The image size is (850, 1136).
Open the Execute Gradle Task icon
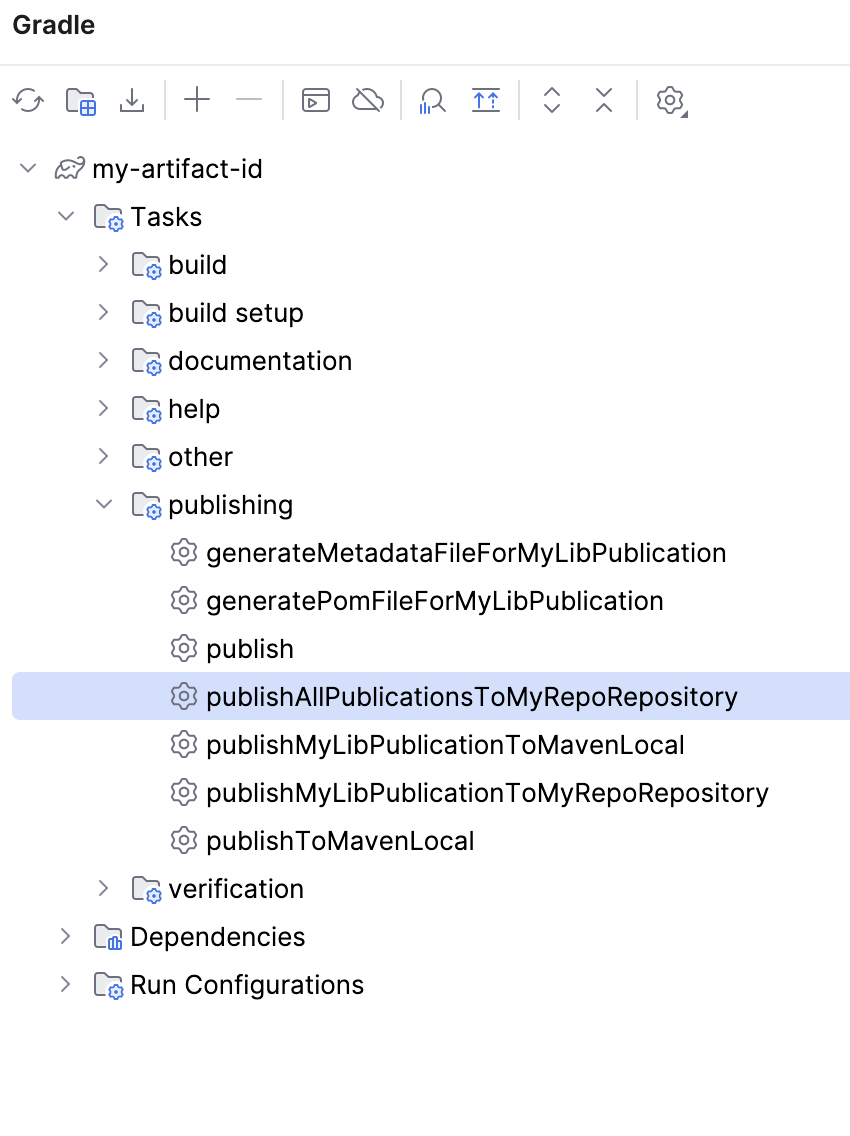click(316, 100)
